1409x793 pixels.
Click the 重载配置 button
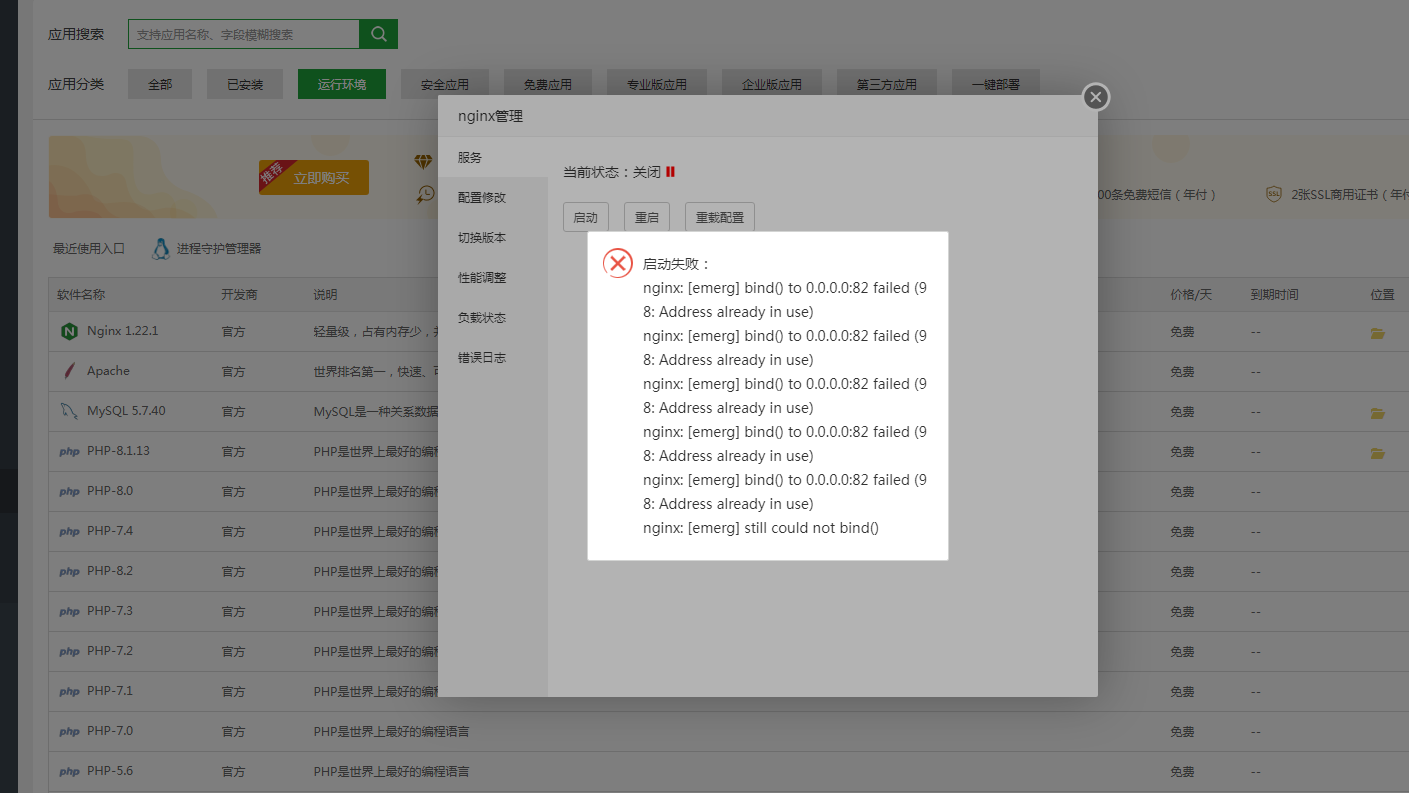(720, 217)
